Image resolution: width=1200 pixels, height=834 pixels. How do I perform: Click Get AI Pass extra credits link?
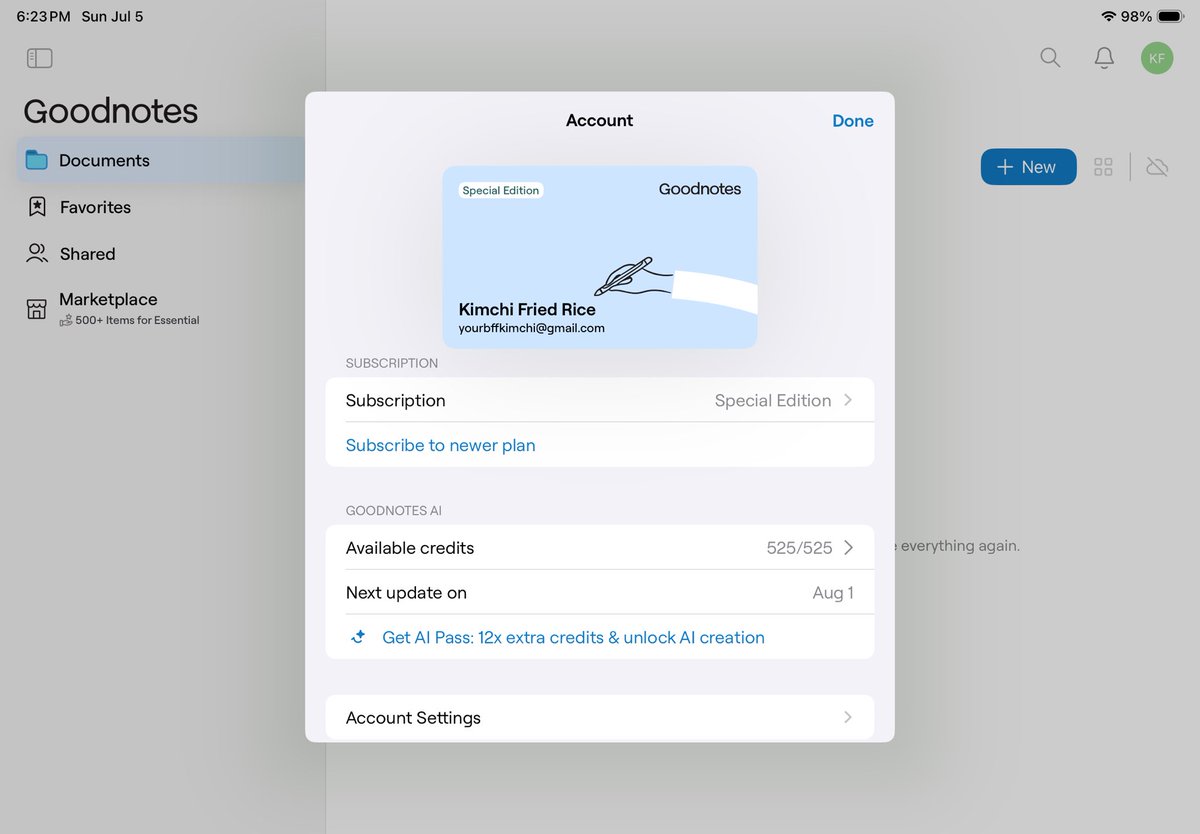pyautogui.click(x=573, y=637)
